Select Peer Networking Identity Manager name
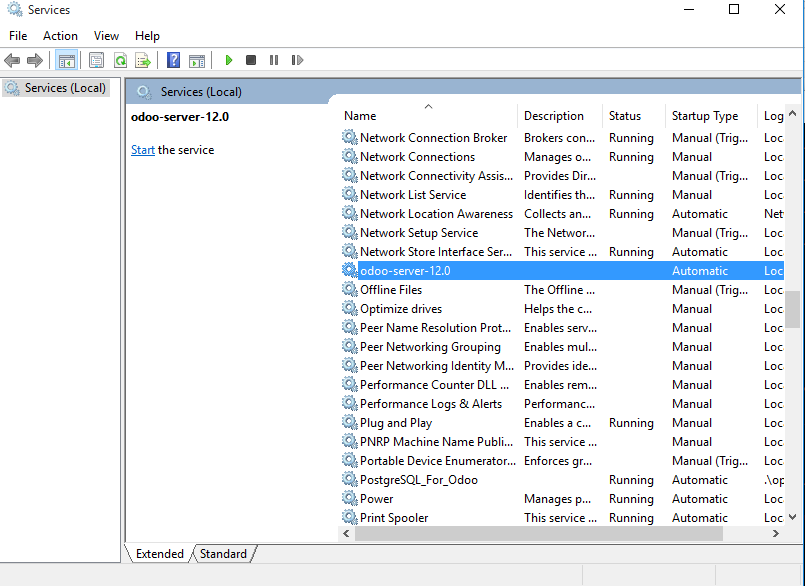805x586 pixels. (437, 366)
